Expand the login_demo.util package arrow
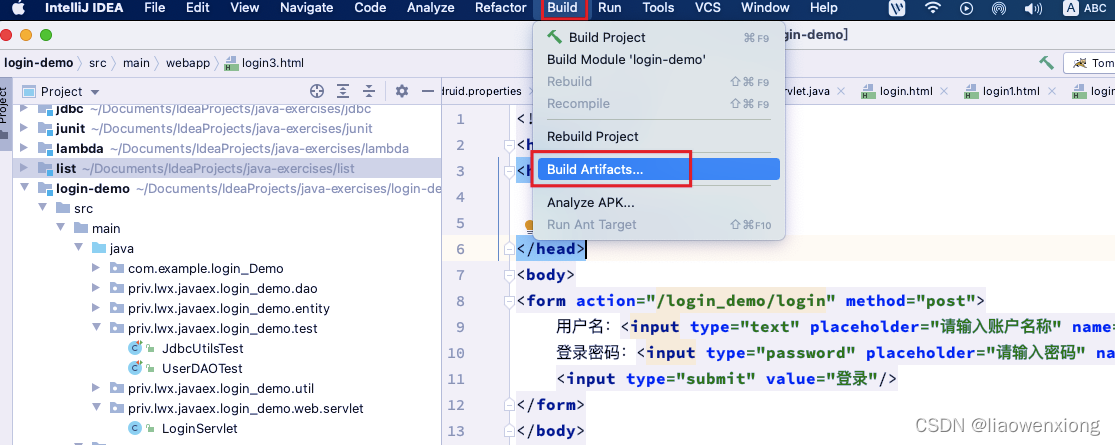This screenshot has height=445, width=1115. tap(96, 388)
